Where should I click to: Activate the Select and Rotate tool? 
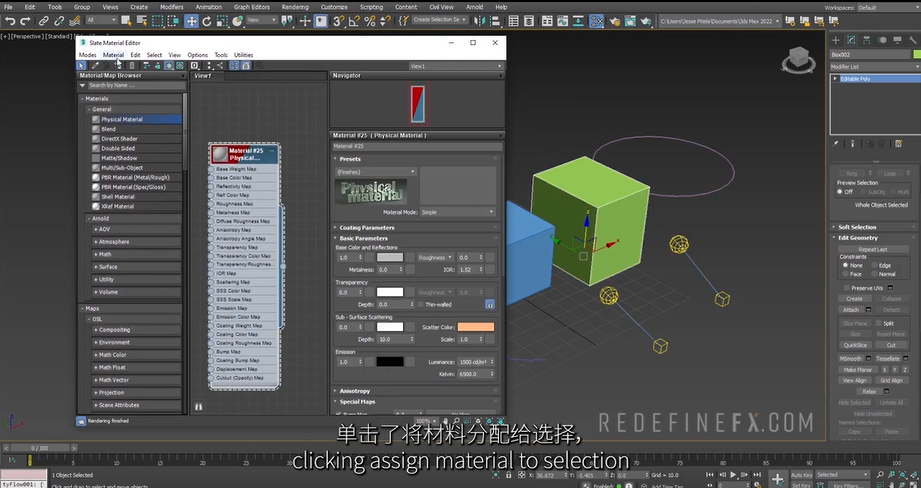[x=206, y=21]
